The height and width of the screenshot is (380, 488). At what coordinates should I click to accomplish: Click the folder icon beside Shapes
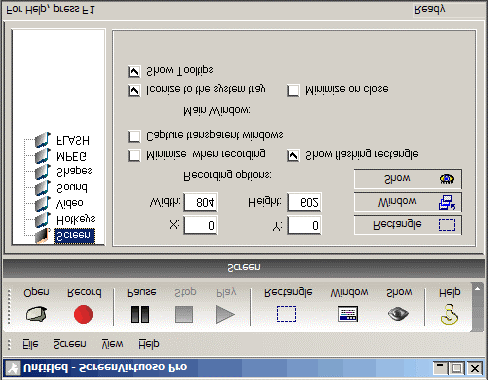(43, 172)
